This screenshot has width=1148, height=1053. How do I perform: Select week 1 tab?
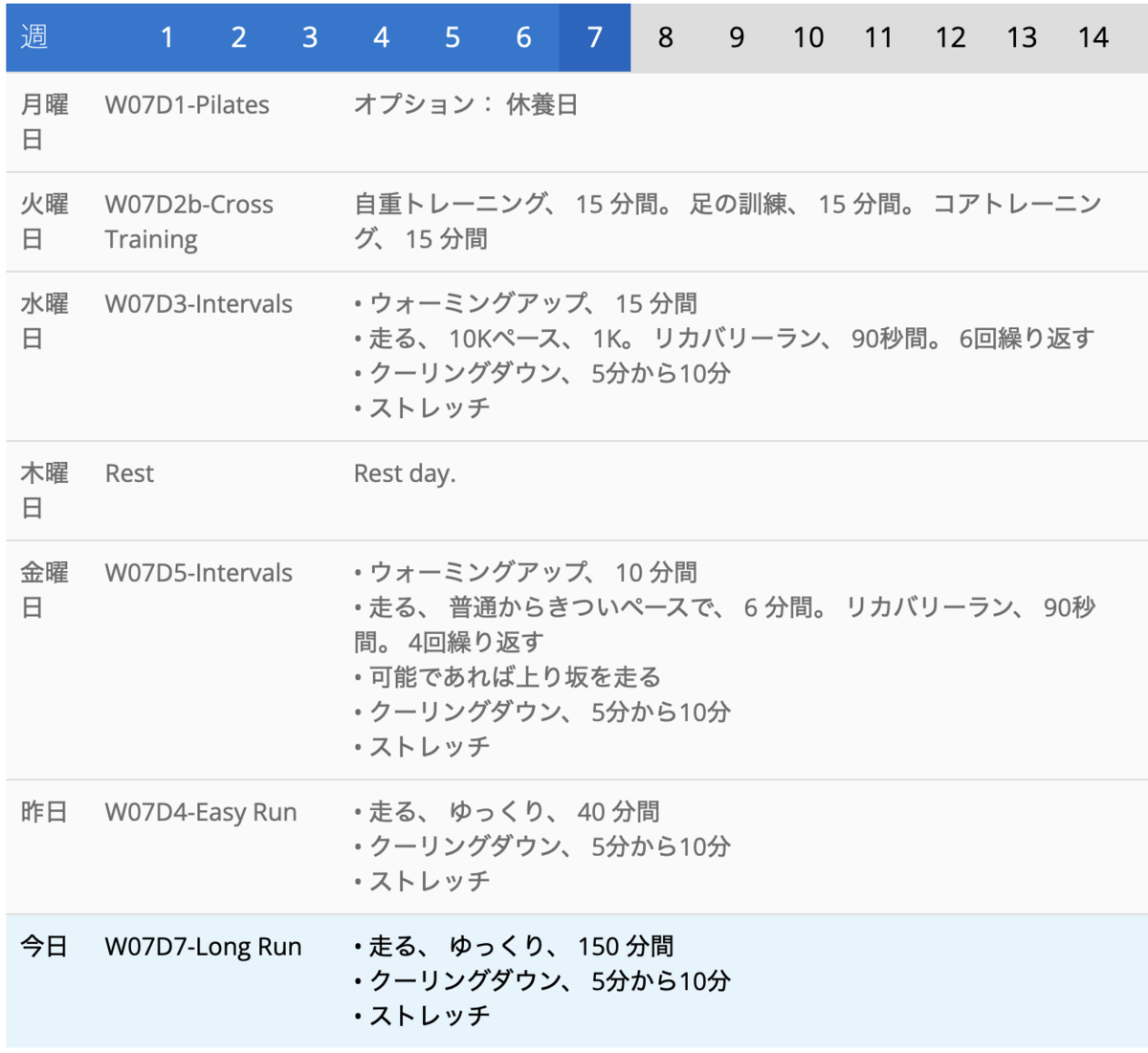point(166,37)
